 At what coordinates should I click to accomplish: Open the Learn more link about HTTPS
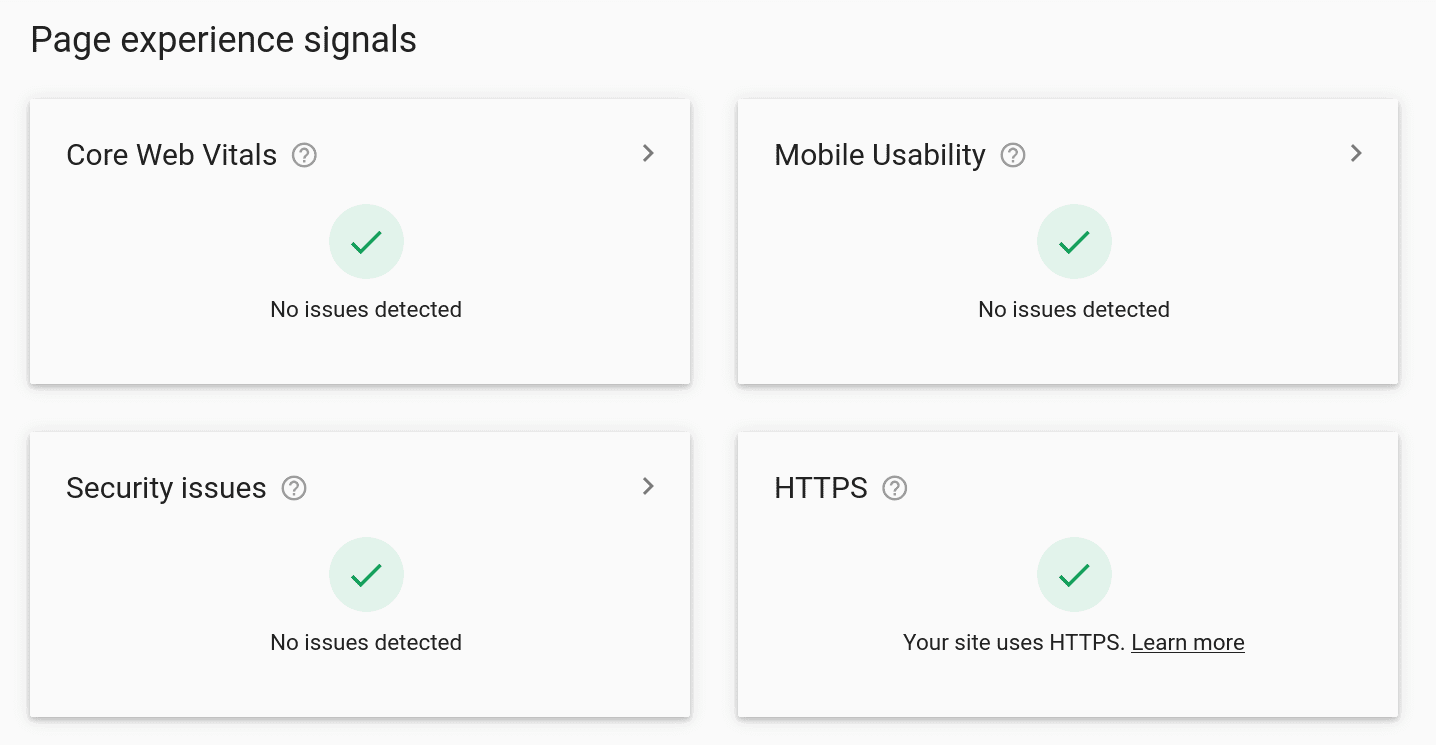click(1188, 642)
